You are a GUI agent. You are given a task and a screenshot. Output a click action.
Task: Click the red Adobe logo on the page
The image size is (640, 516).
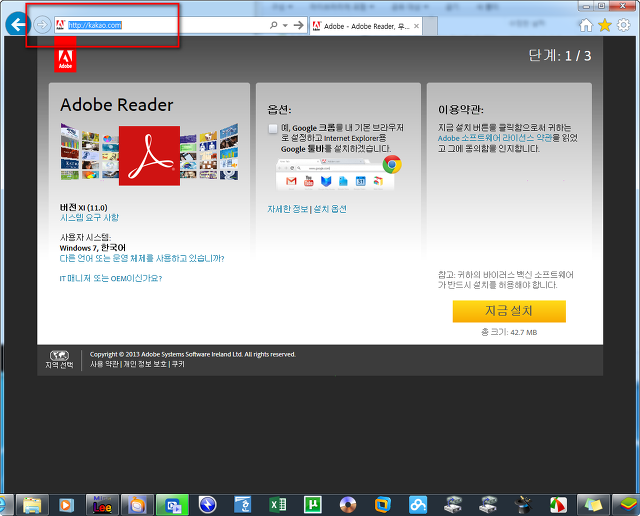tap(65, 55)
